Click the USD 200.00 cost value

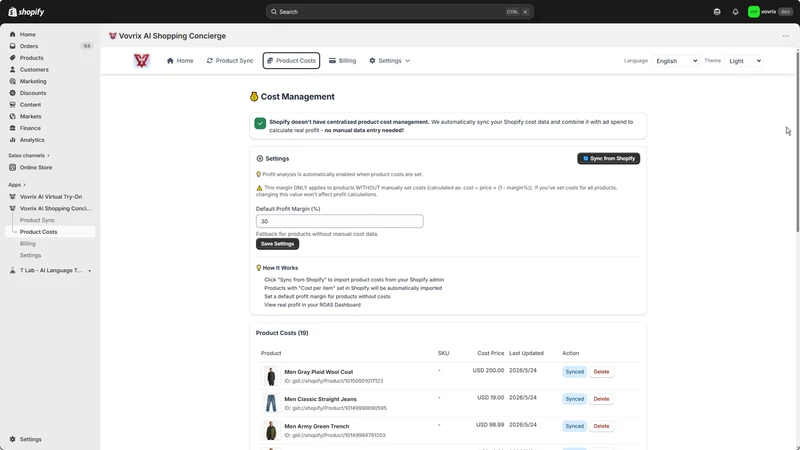click(488, 370)
